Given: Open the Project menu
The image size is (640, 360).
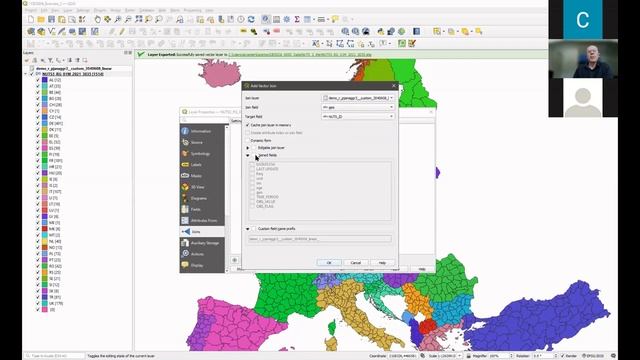Looking at the screenshot, I should 31,10.
